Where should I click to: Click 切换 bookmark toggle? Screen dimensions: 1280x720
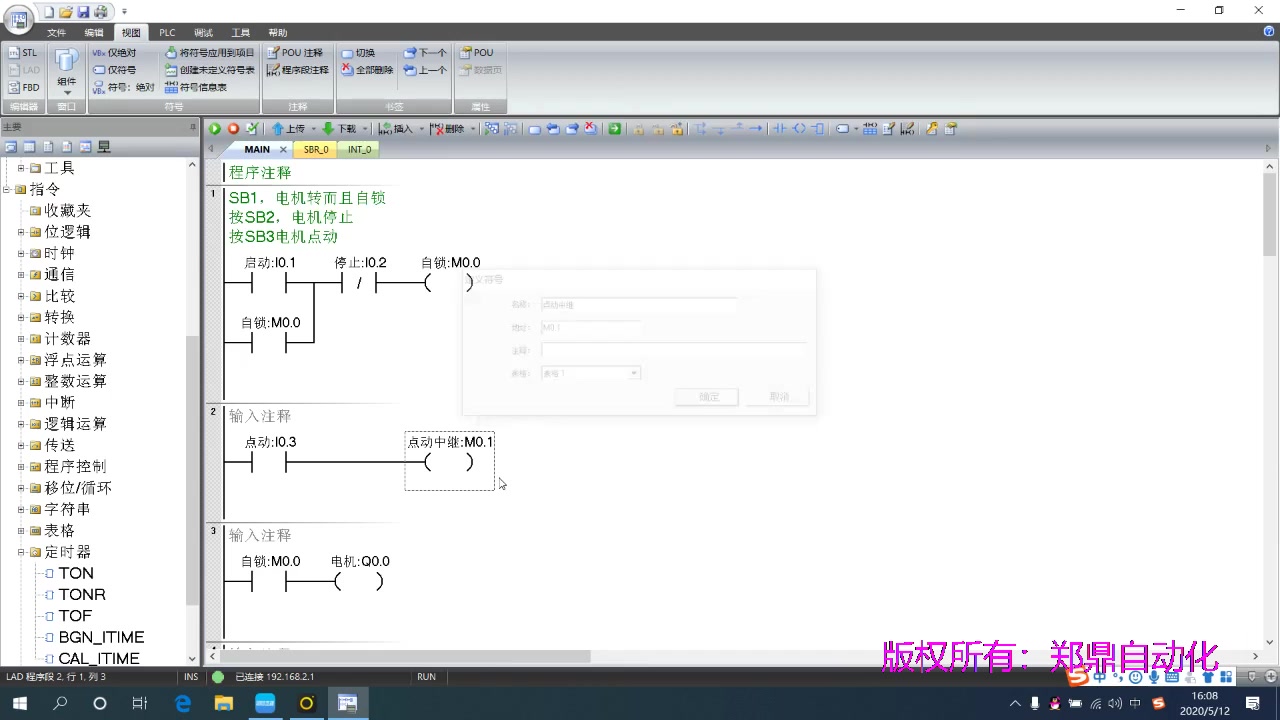coord(358,53)
